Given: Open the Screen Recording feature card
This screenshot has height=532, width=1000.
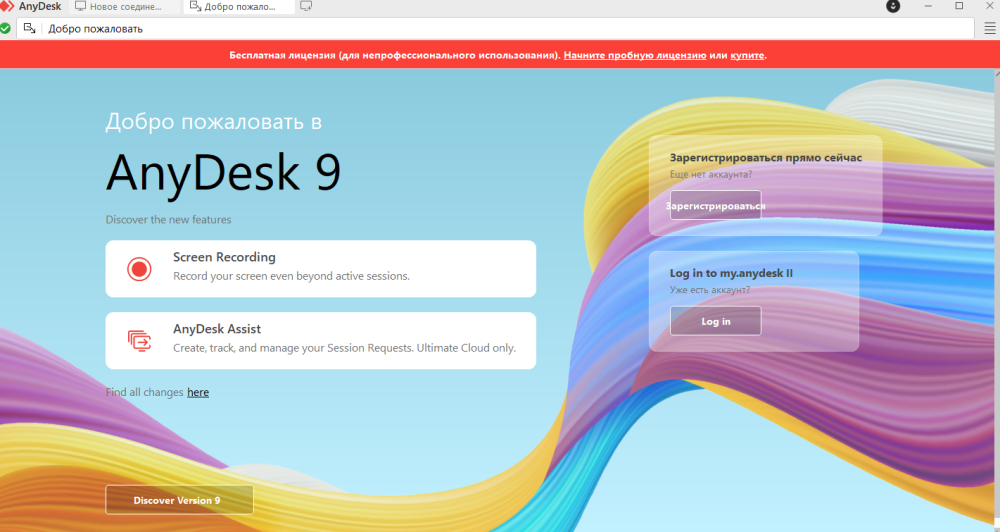Looking at the screenshot, I should [321, 269].
